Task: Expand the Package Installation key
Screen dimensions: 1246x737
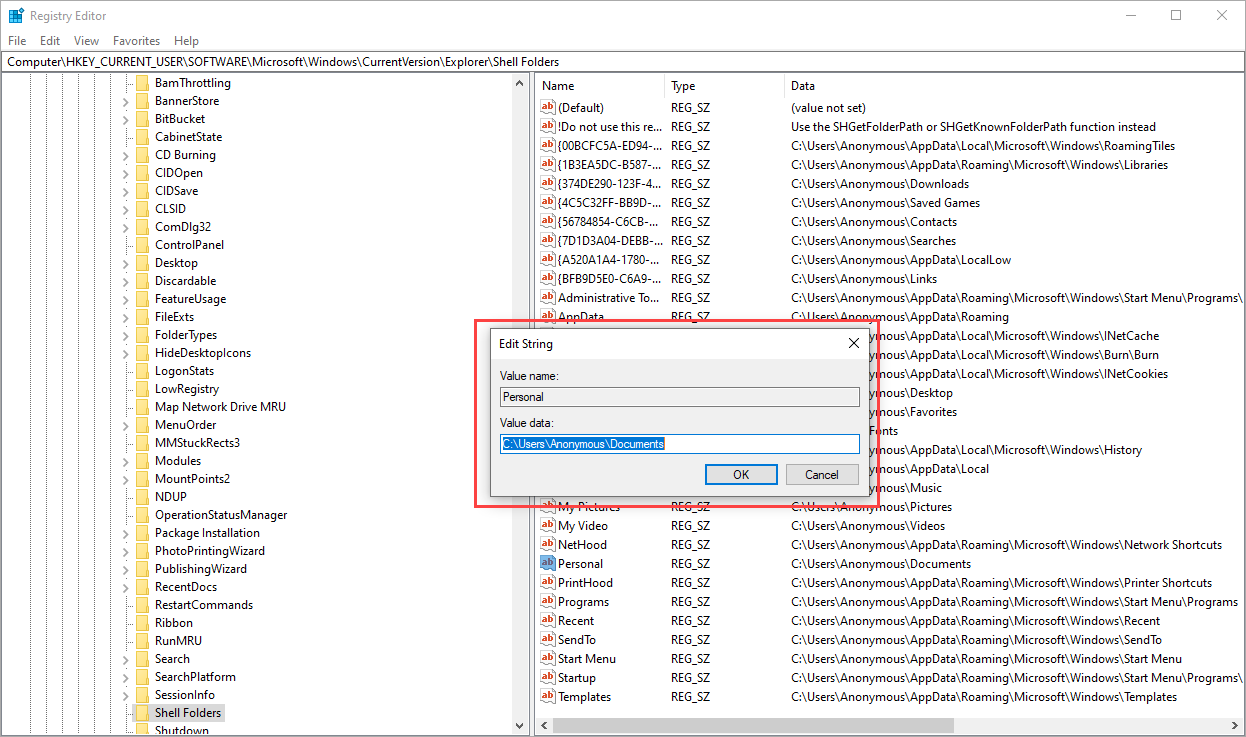Action: tap(126, 533)
